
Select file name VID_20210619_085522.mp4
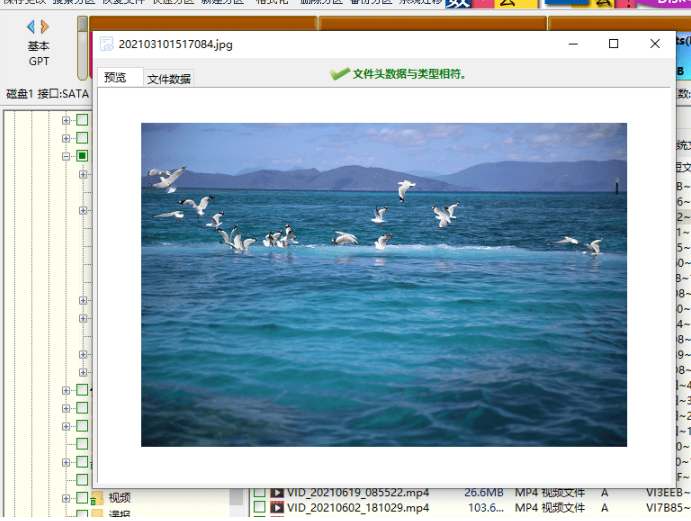(358, 492)
